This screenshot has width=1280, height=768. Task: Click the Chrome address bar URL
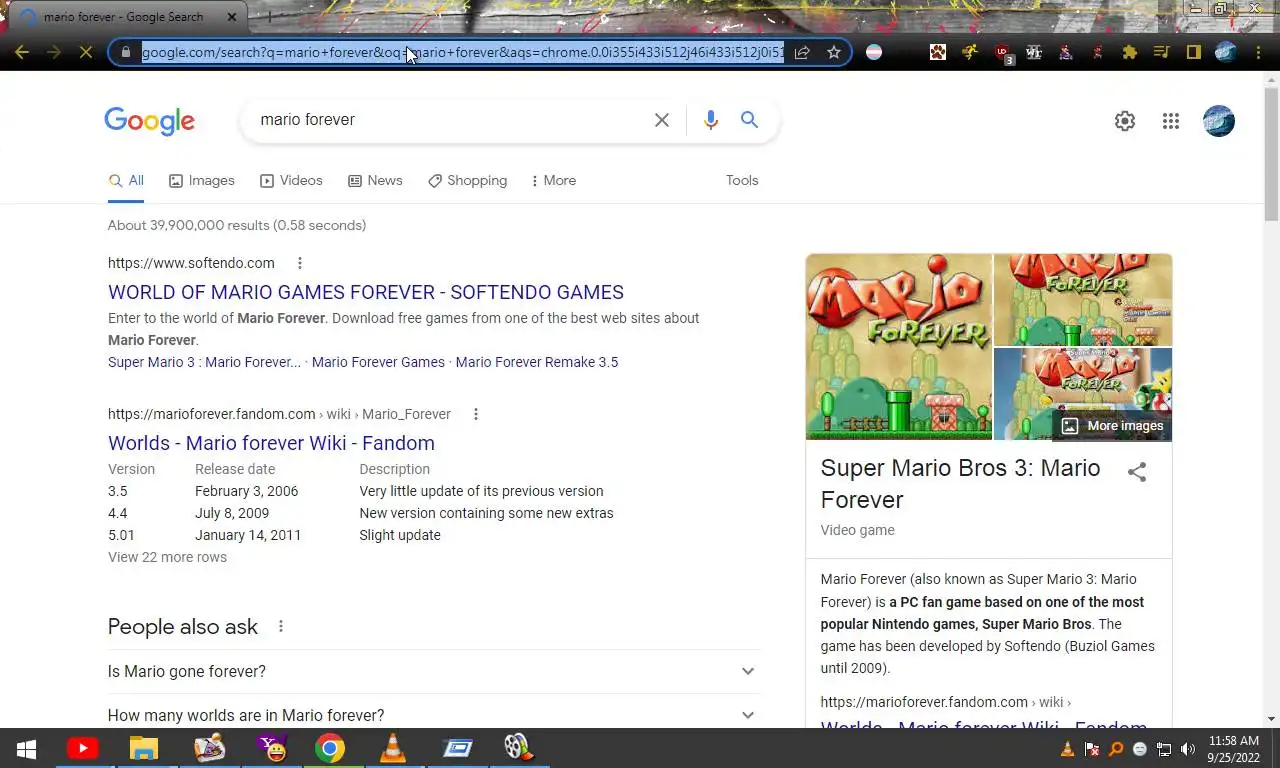coord(463,52)
